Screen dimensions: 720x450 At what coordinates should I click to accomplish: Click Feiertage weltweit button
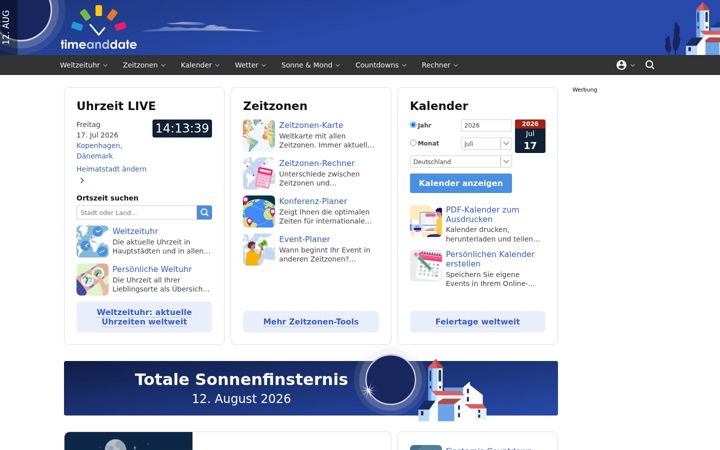click(478, 321)
